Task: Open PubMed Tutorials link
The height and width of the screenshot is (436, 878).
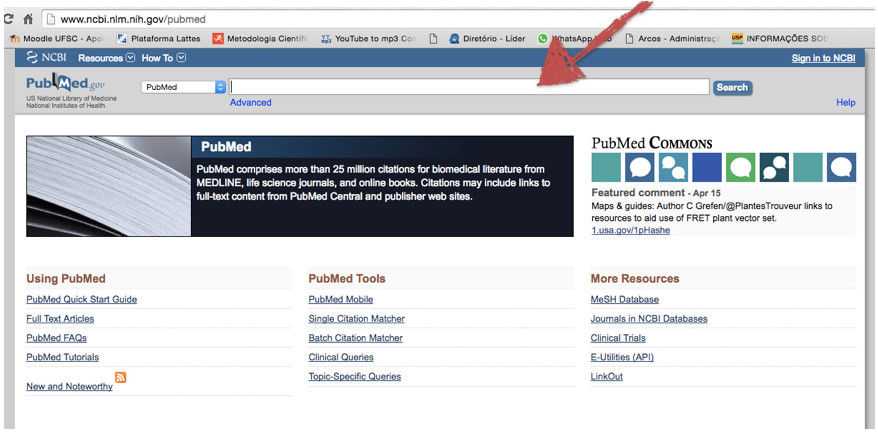Action: [63, 357]
